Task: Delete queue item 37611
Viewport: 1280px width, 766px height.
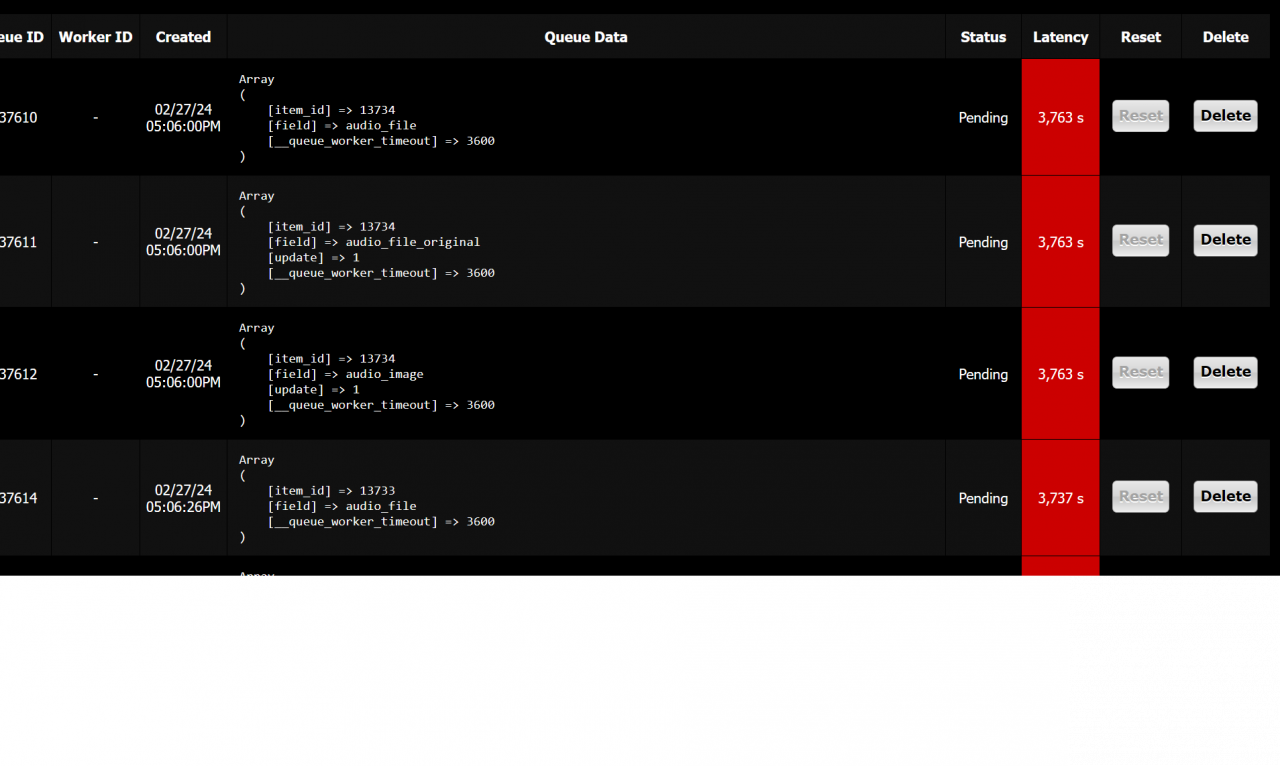Action: [x=1225, y=240]
